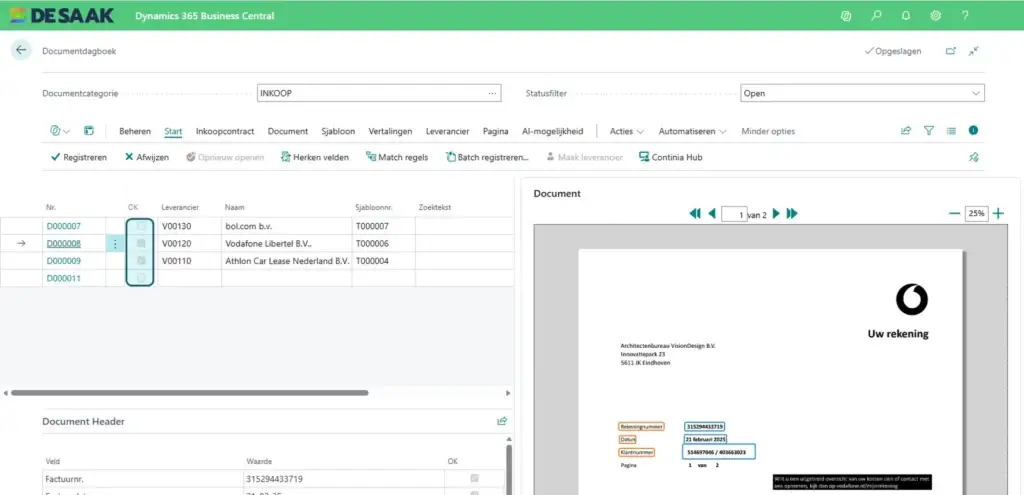
Task: Open the notifications bell
Action: (x=906, y=16)
